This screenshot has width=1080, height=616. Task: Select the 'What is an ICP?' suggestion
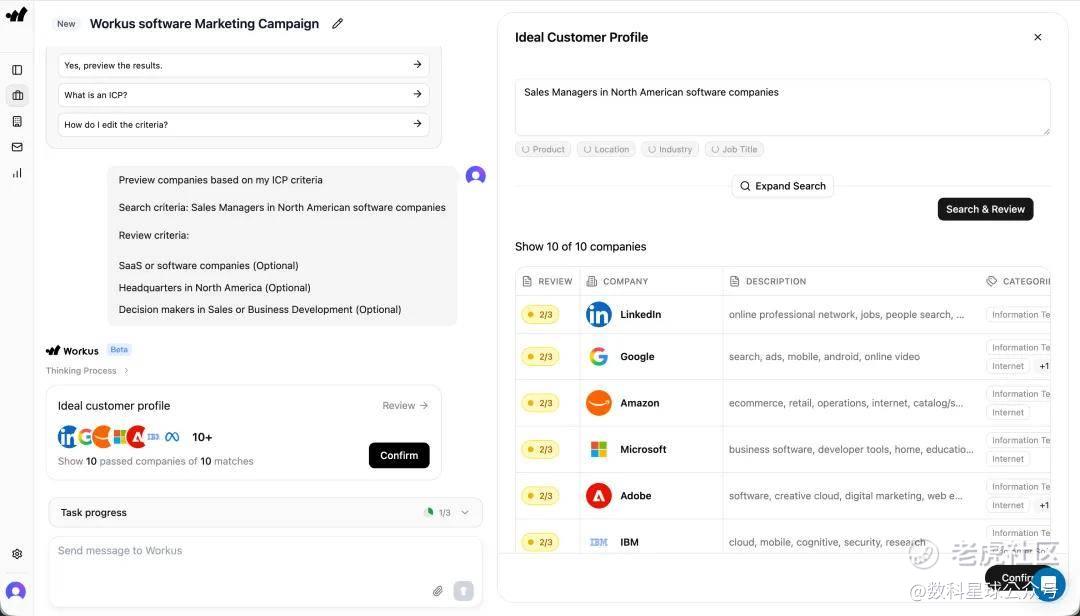243,95
